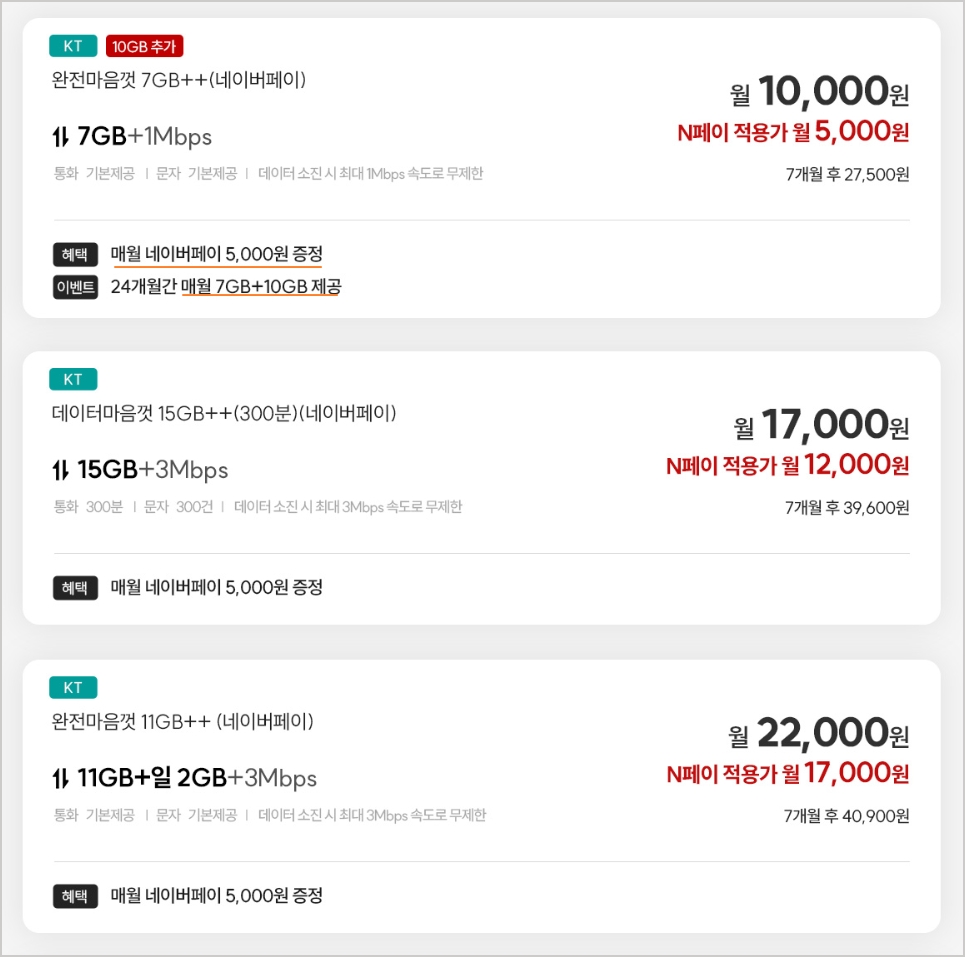Select the 월 10,000원 price
Screen dimensions: 965x957
819,92
